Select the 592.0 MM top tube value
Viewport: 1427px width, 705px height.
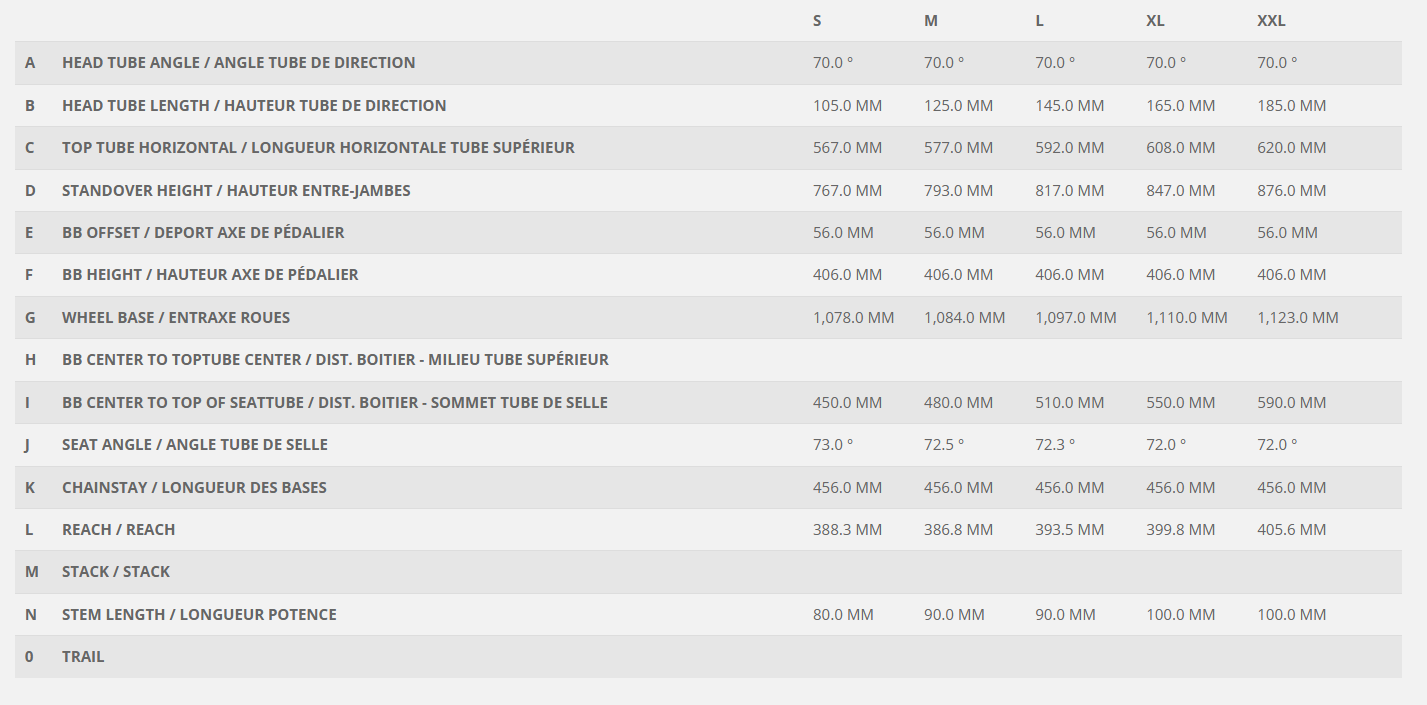click(1069, 148)
